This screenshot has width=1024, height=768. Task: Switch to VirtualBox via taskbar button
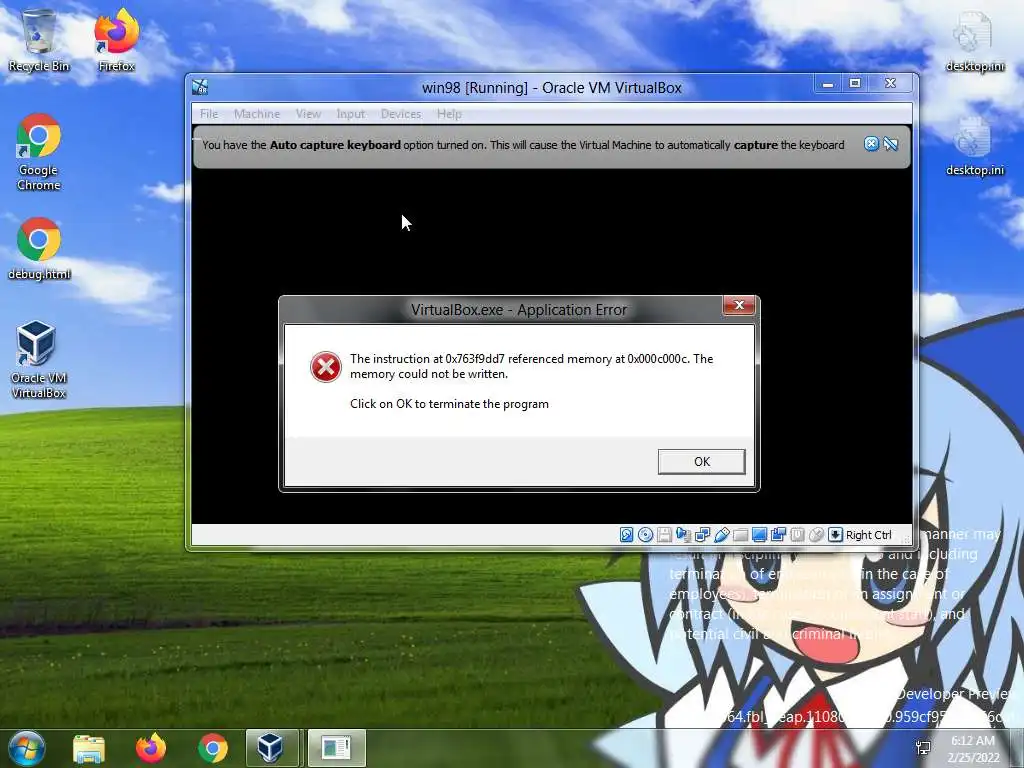(271, 748)
